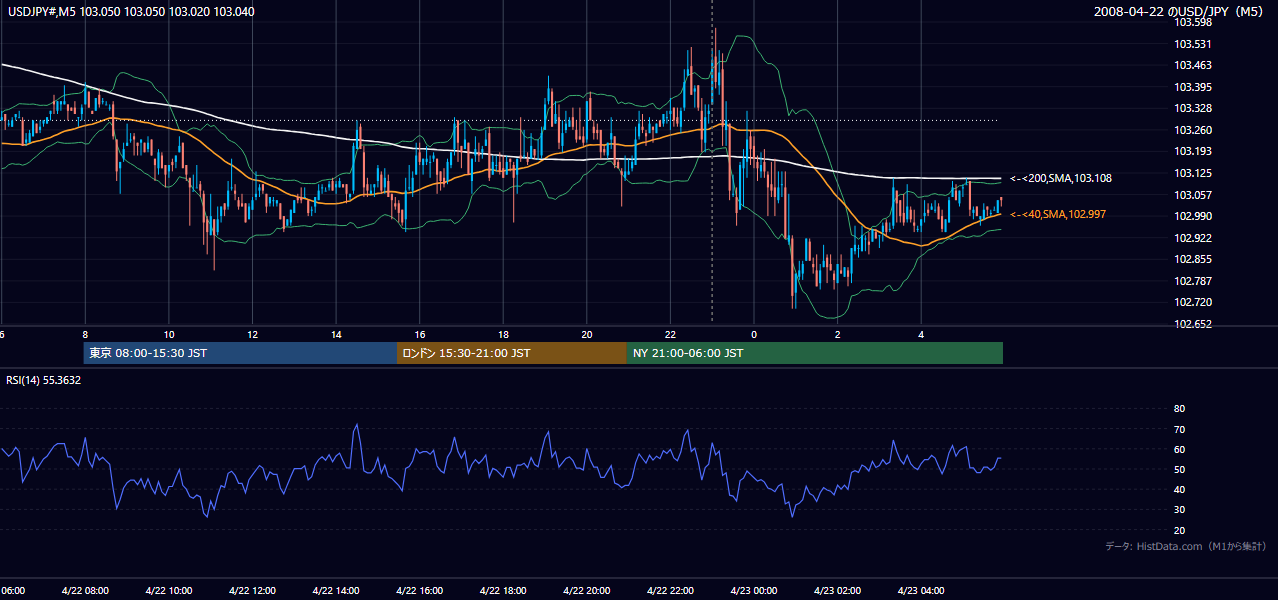1278x600 pixels.
Task: Click the 4/22 20:00 time label
Action: click(587, 591)
